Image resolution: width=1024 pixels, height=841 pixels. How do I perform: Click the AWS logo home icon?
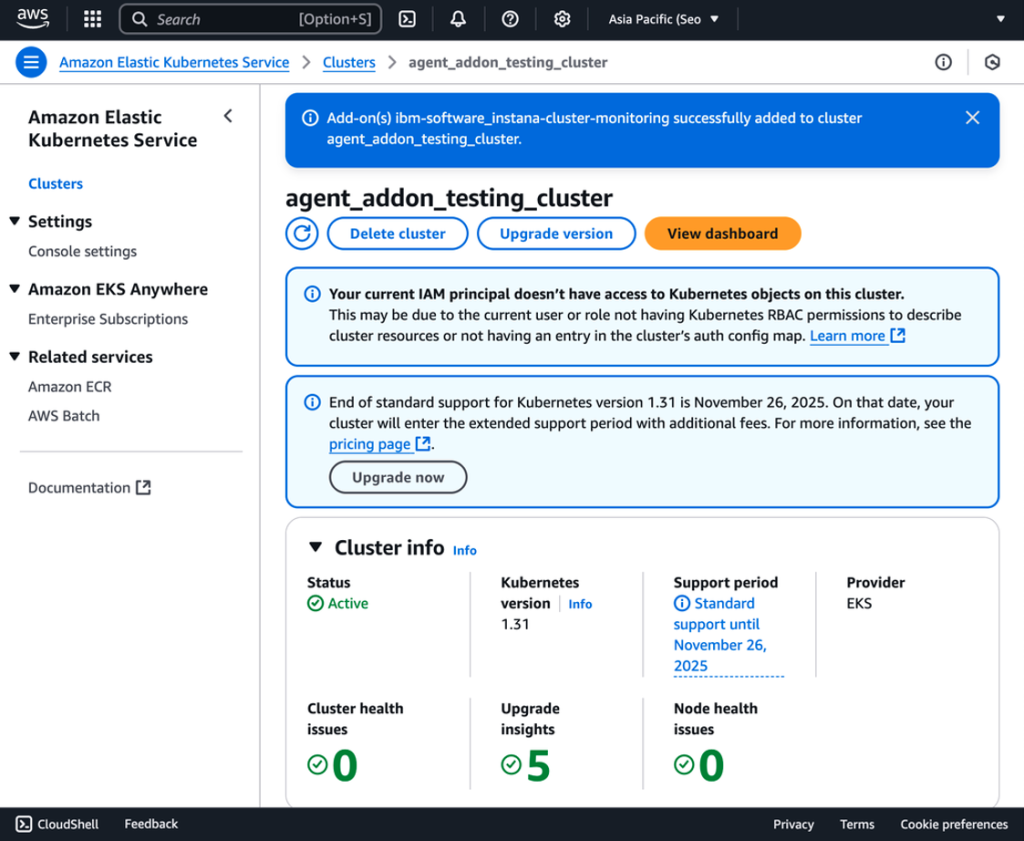click(33, 19)
